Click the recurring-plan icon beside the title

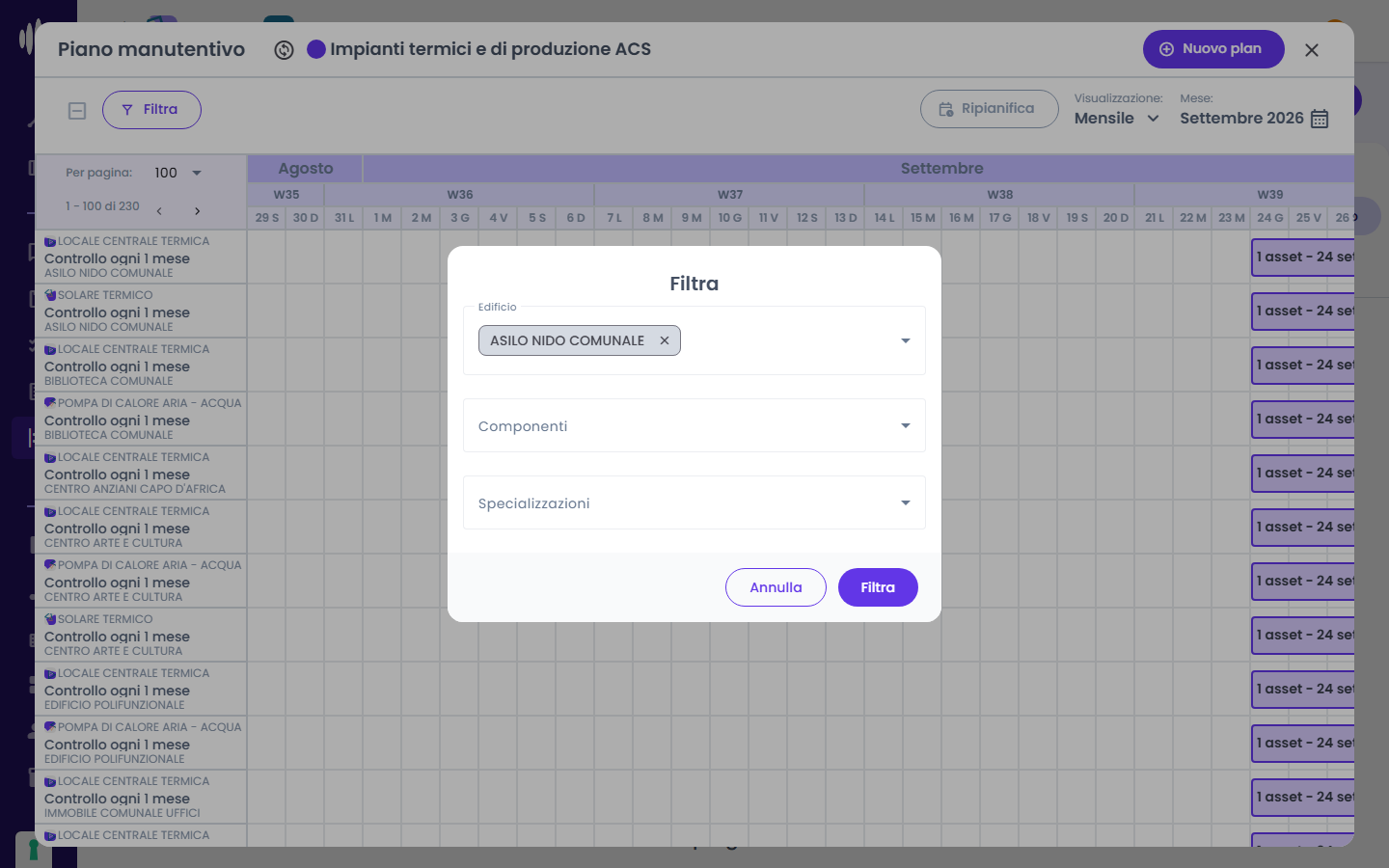pyautogui.click(x=284, y=50)
